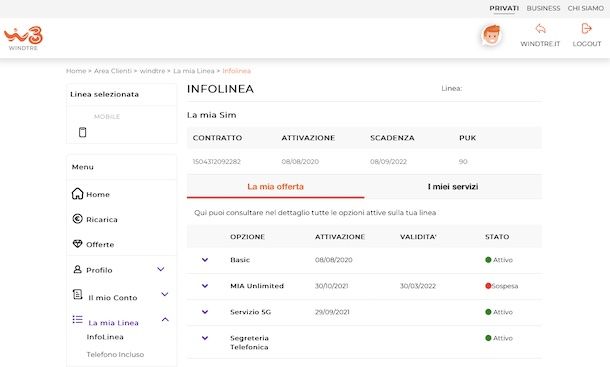Image resolution: width=610 pixels, height=367 pixels.
Task: Click La mia Linea breadcrumb link
Action: coord(194,71)
